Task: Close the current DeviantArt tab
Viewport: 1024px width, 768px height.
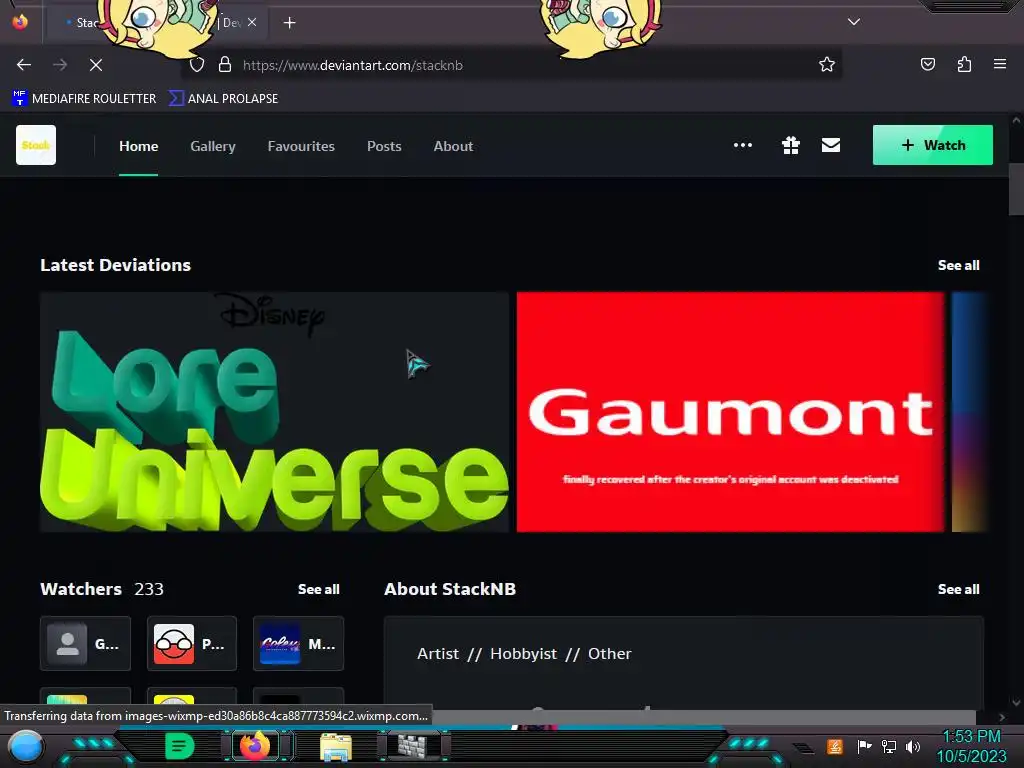Action: click(x=252, y=22)
